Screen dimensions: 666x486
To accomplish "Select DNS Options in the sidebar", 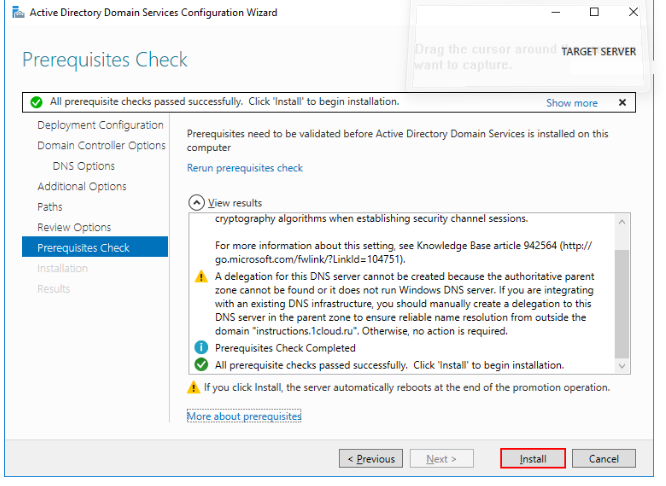I will pyautogui.click(x=84, y=166).
